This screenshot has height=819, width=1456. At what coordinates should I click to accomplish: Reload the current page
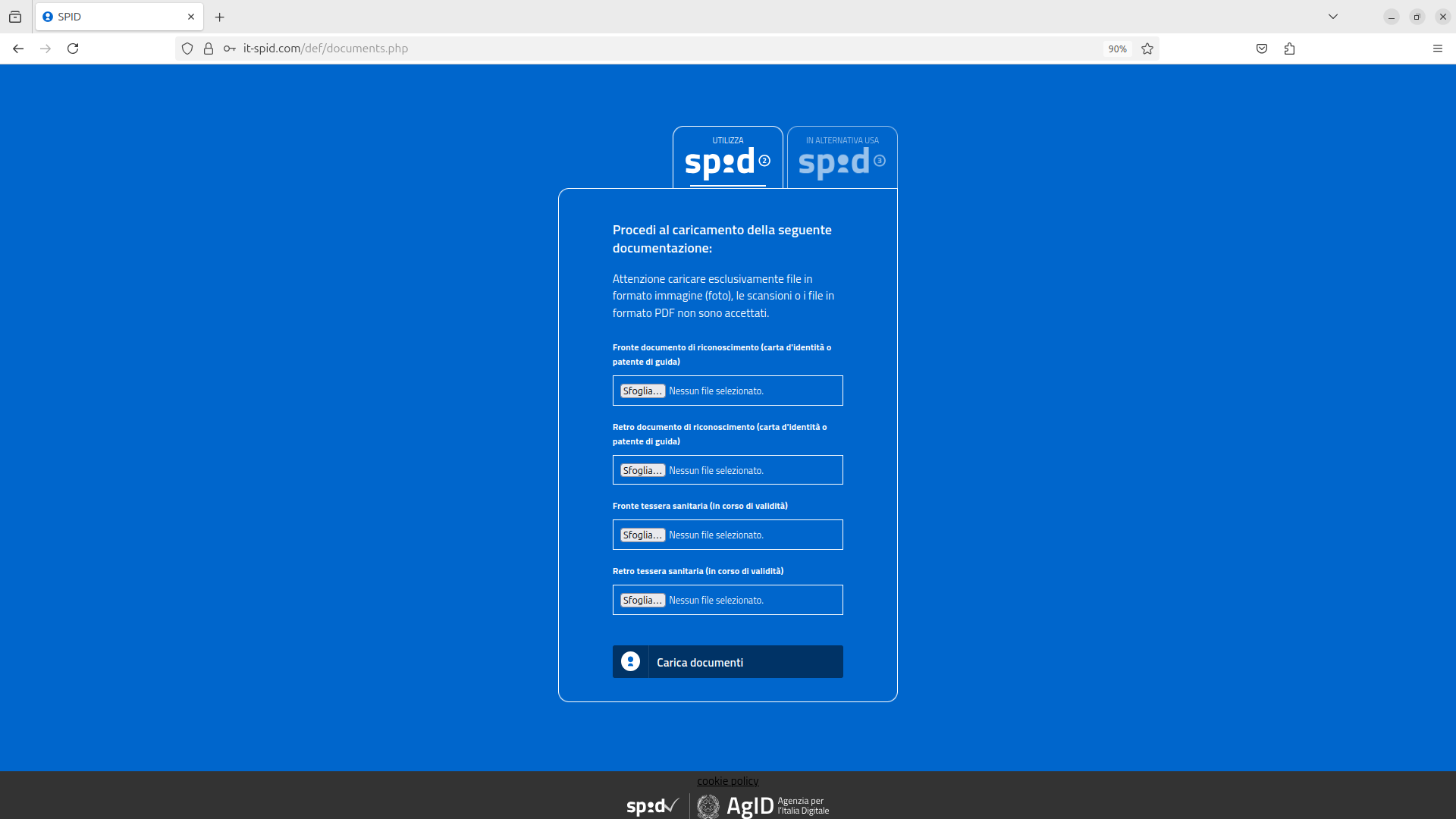pos(73,49)
